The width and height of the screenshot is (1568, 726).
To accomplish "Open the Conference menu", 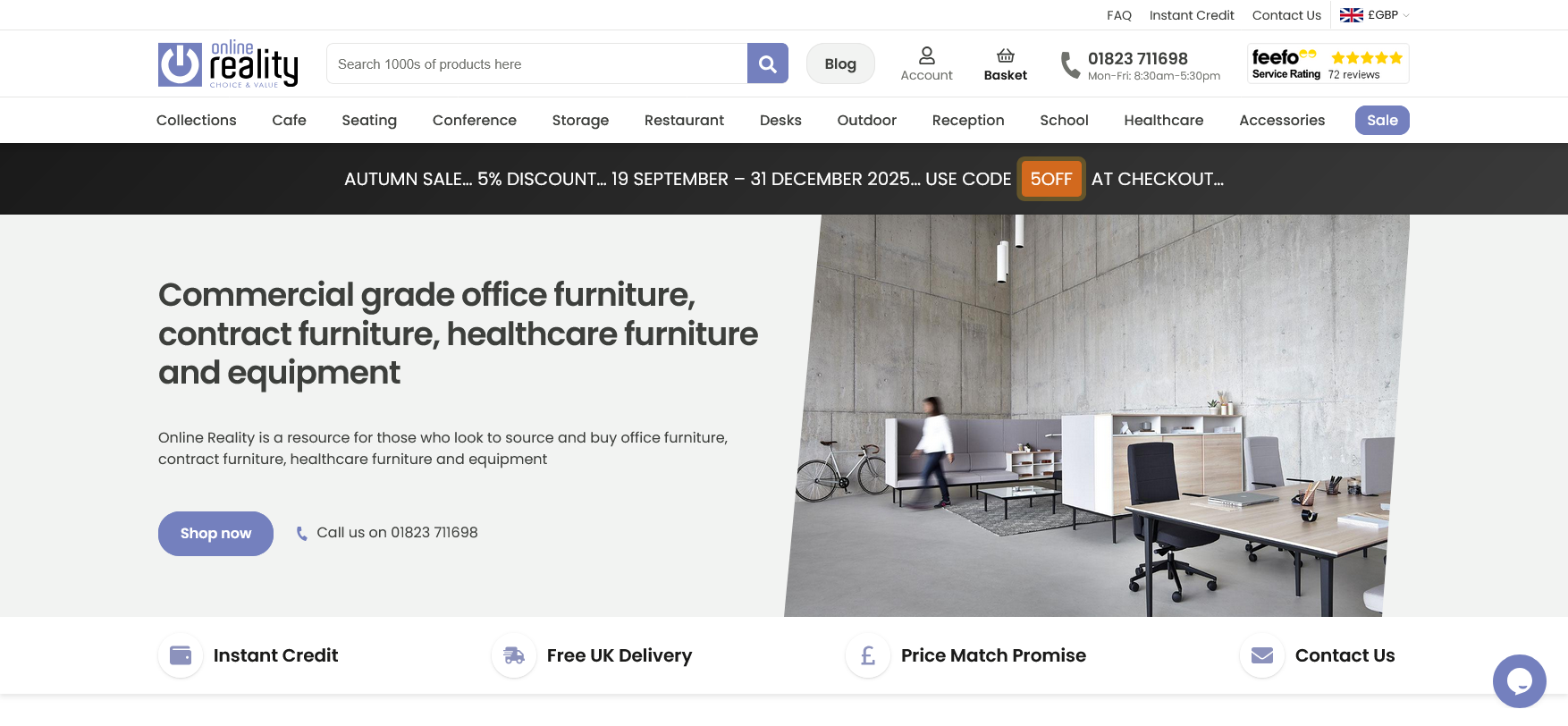I will [475, 120].
